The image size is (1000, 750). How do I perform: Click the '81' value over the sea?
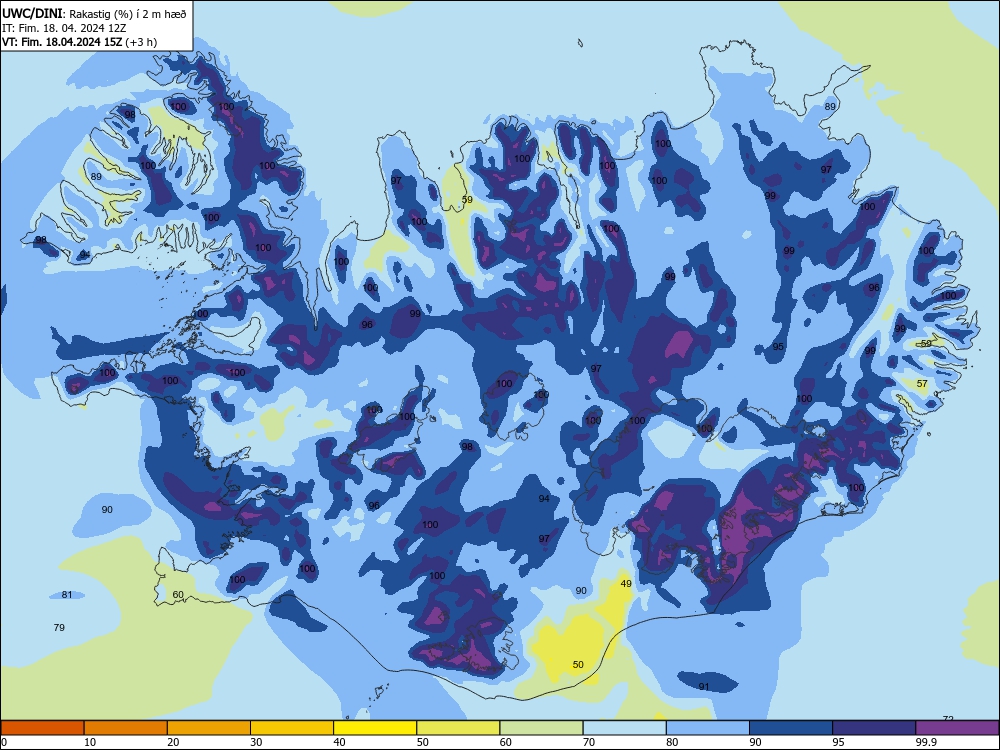click(67, 595)
